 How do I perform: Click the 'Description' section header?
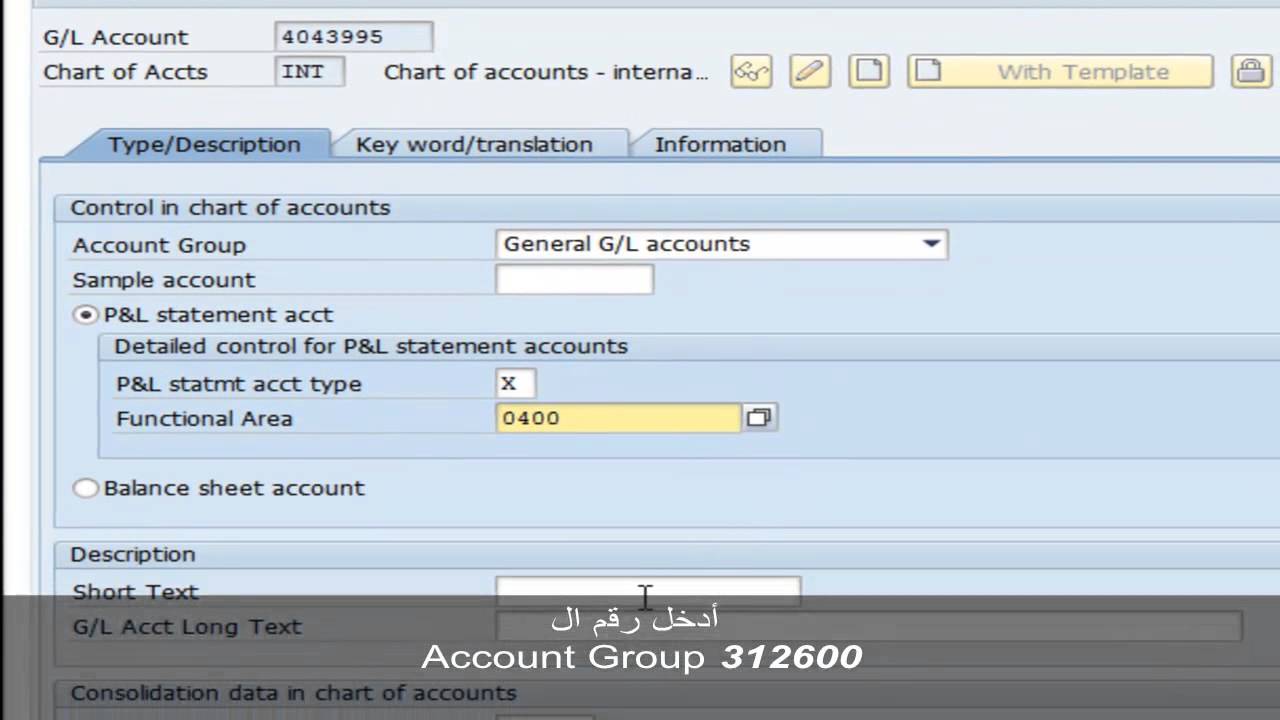pyautogui.click(x=133, y=554)
